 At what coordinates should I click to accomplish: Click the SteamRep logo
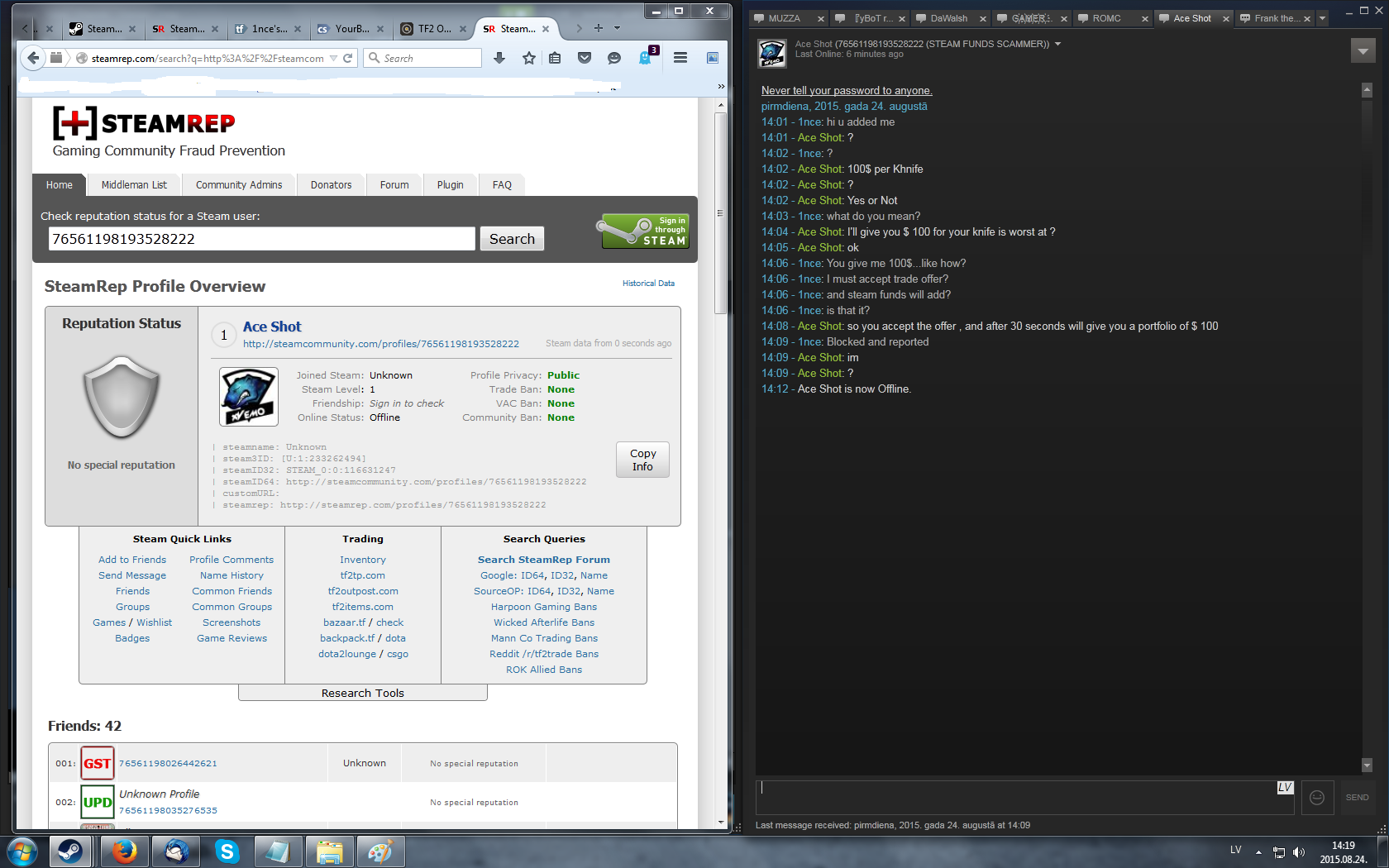click(x=144, y=123)
